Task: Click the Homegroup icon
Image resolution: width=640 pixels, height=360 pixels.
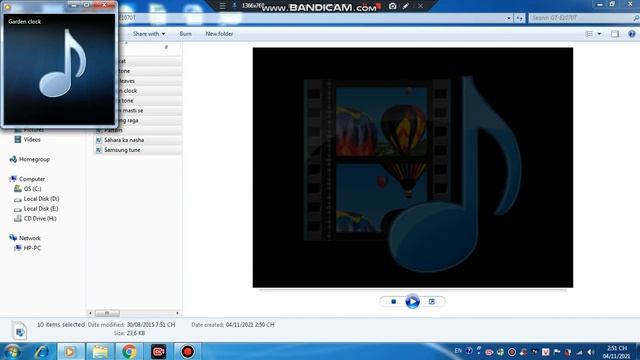Action: [x=13, y=159]
